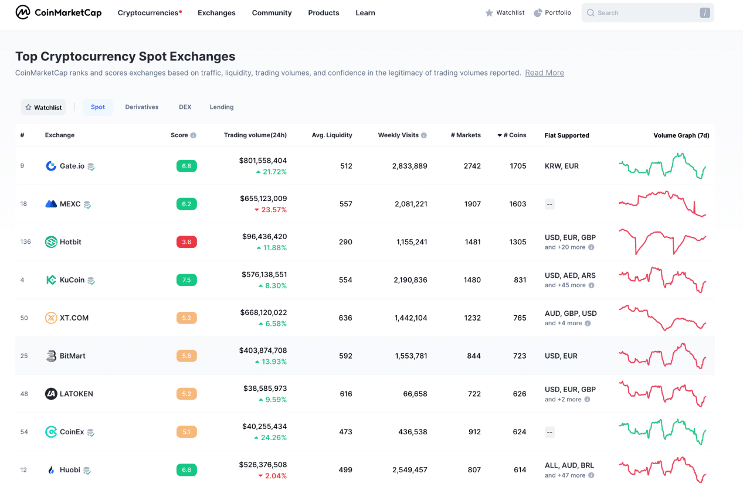
Task: Sort by Avg. Liquidity header
Action: click(332, 135)
